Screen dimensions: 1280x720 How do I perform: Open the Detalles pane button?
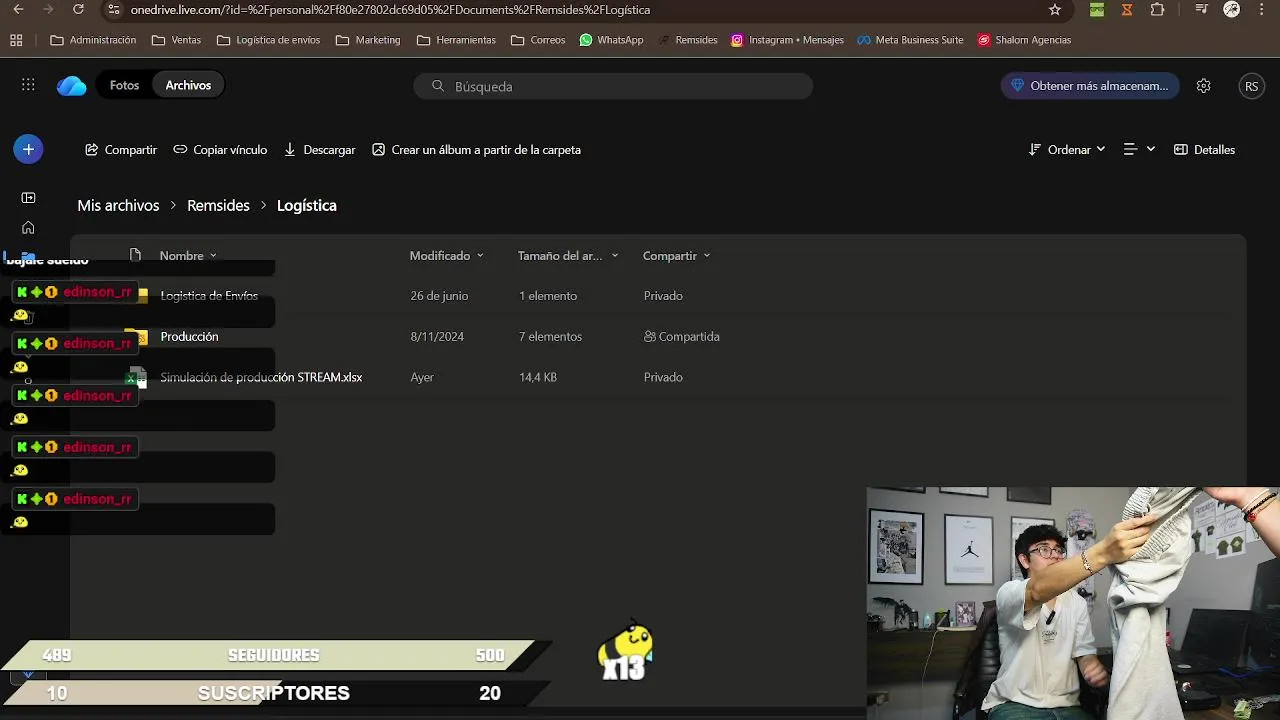pyautogui.click(x=1204, y=150)
